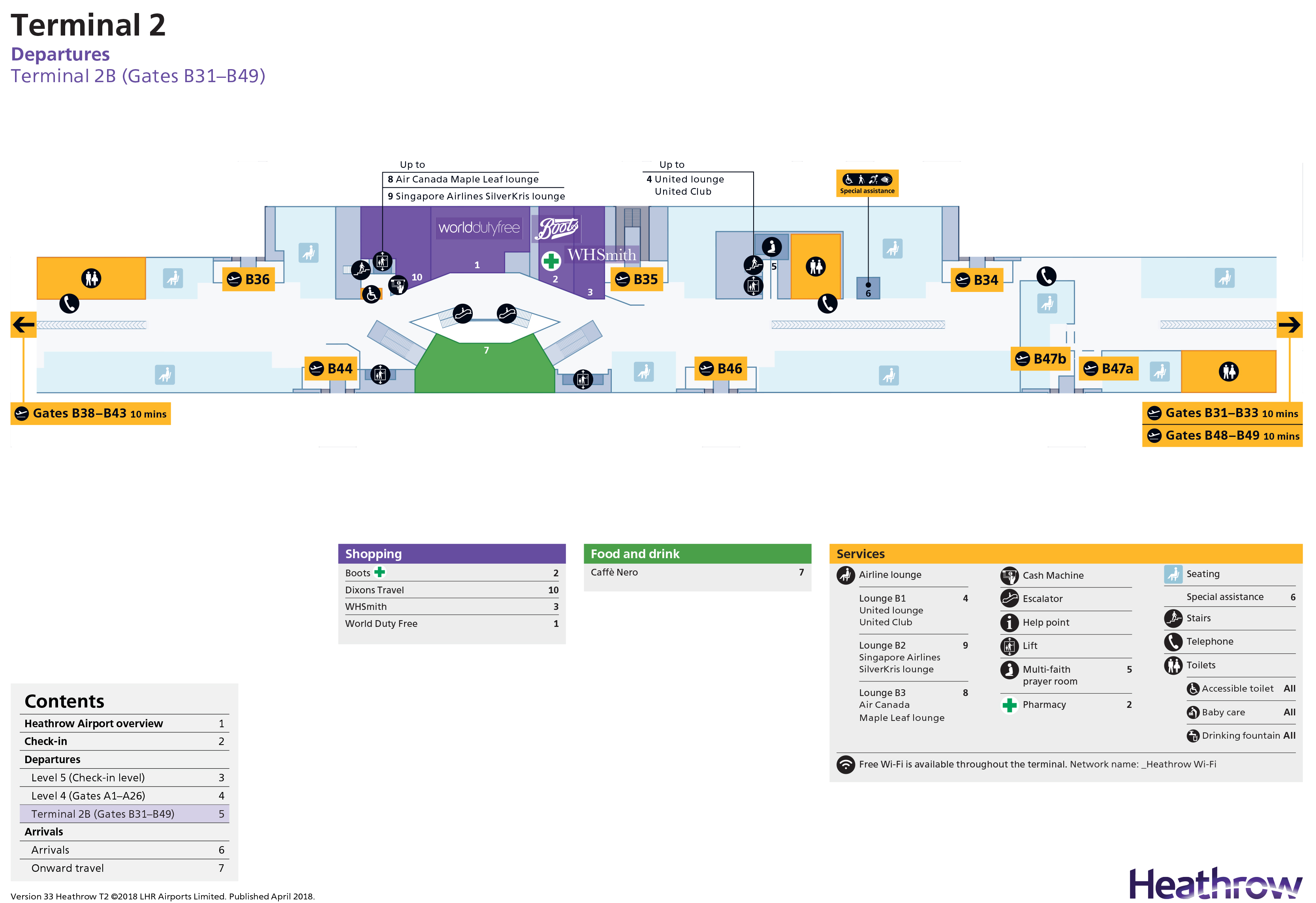Click the Dixons Travel row in Shopping list
The image size is (1316, 903).
pyautogui.click(x=452, y=590)
